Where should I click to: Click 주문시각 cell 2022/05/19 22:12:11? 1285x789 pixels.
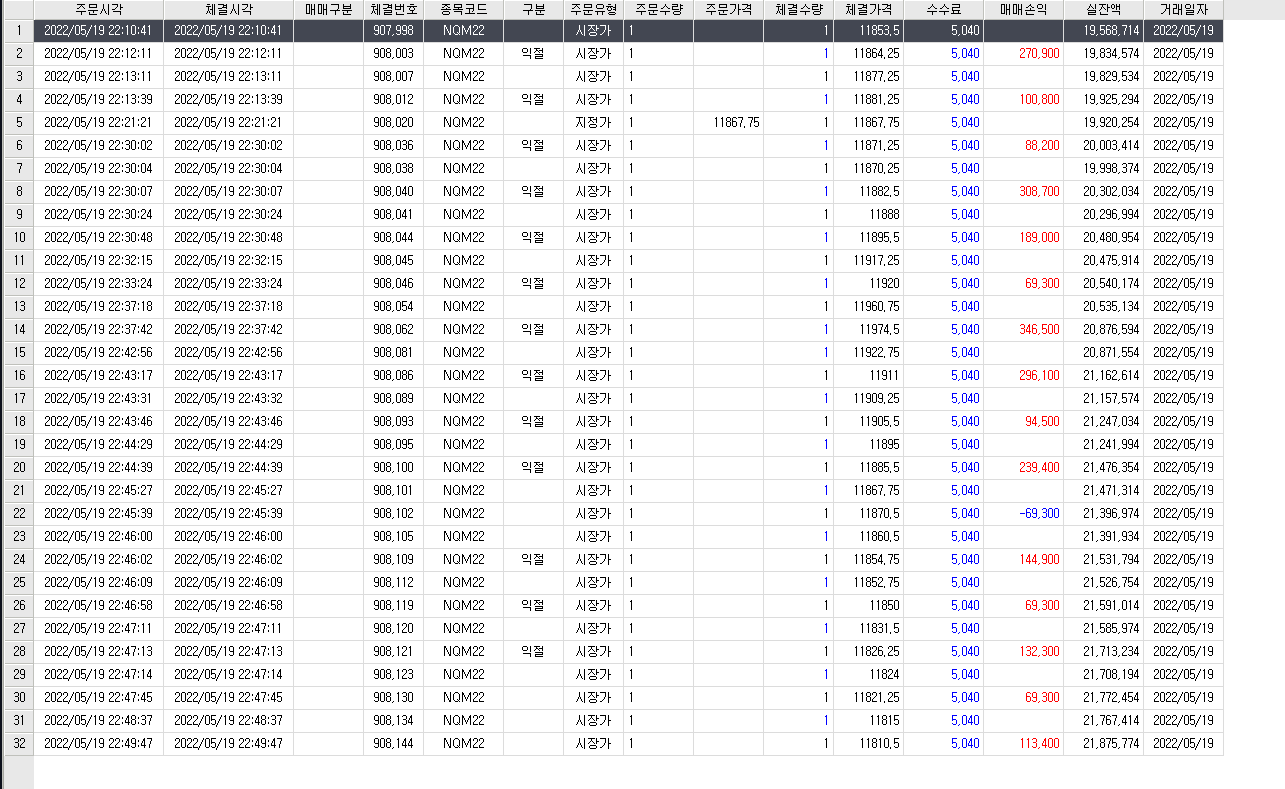pyautogui.click(x=99, y=53)
